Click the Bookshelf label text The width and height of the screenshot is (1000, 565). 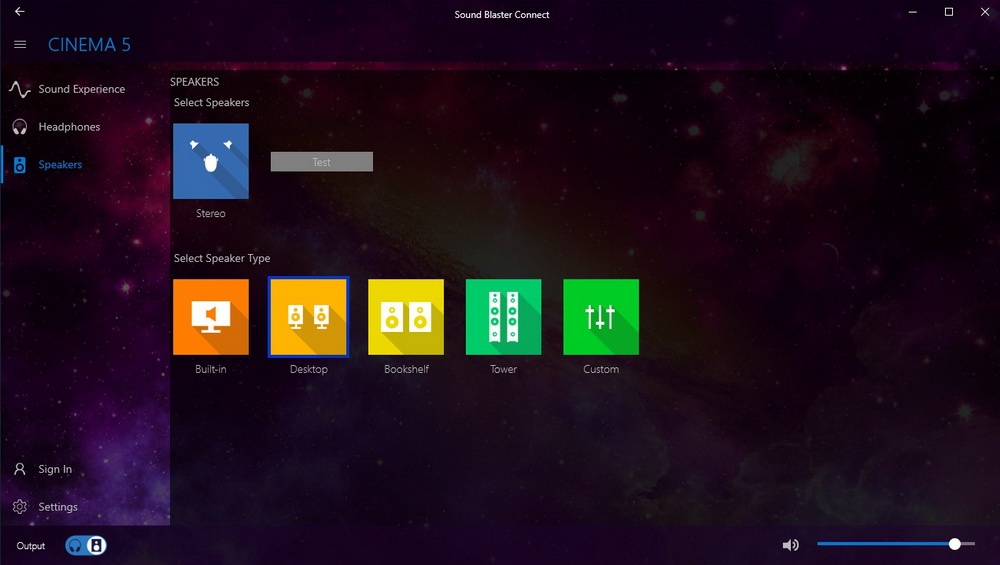pos(406,369)
